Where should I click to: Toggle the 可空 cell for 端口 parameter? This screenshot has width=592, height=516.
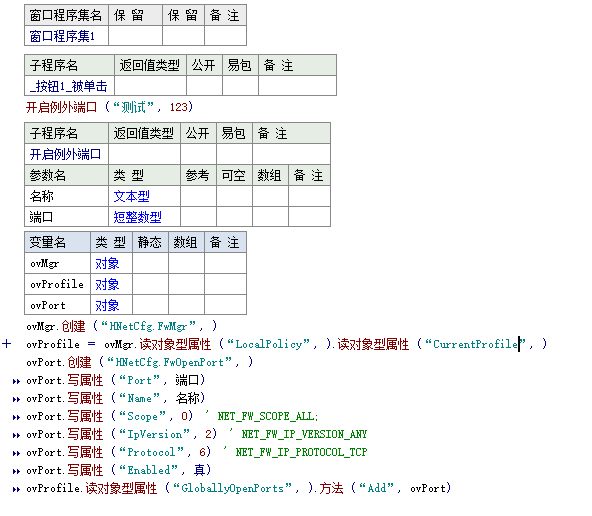click(234, 217)
